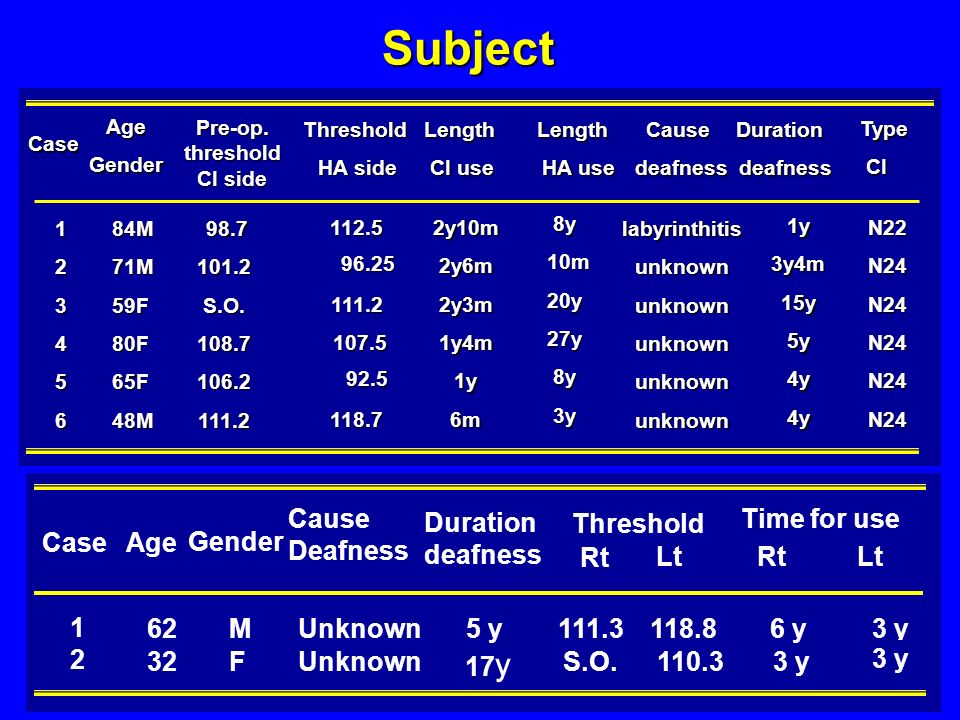Click the '3y4m' deafness duration
This screenshot has width=960, height=720.
point(797,264)
